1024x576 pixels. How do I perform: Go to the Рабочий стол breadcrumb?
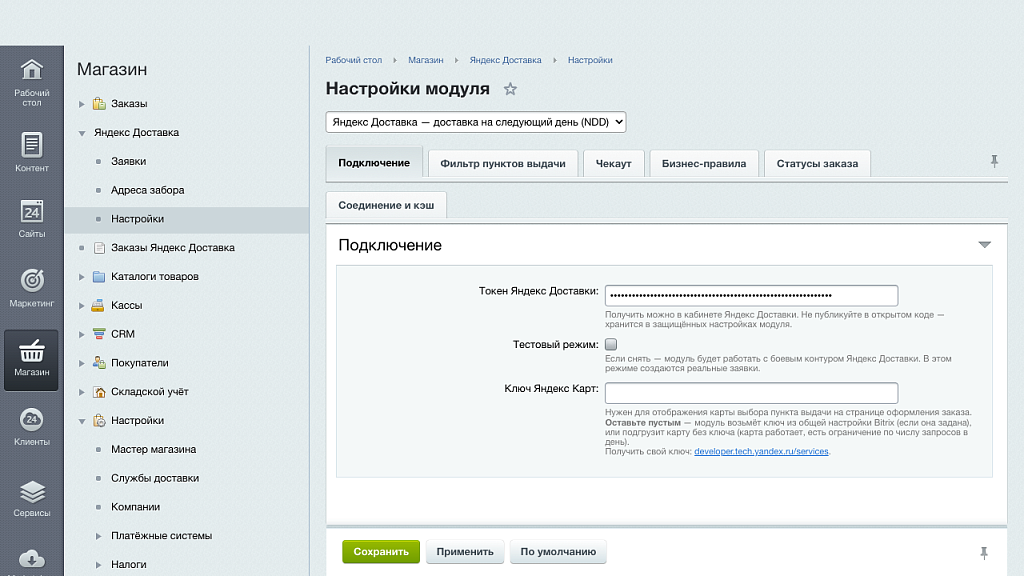pyautogui.click(x=353, y=60)
